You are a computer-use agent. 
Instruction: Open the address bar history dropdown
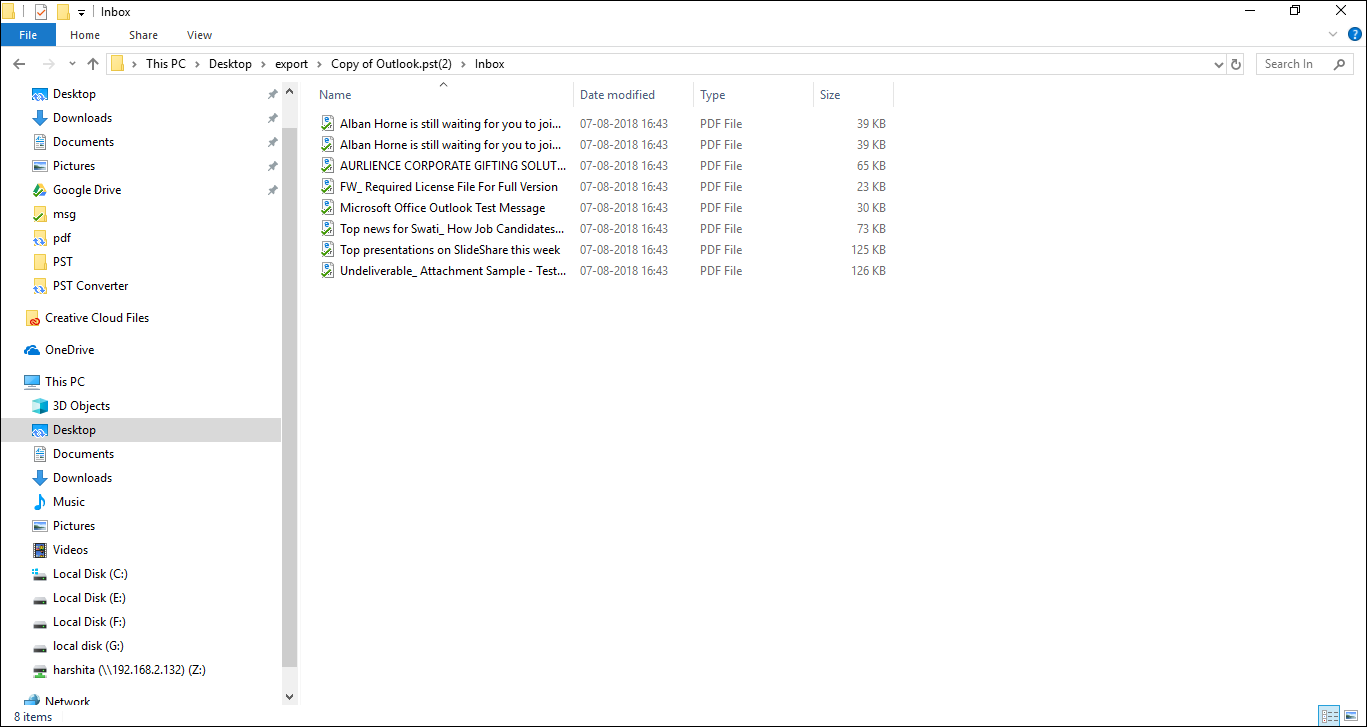1218,64
